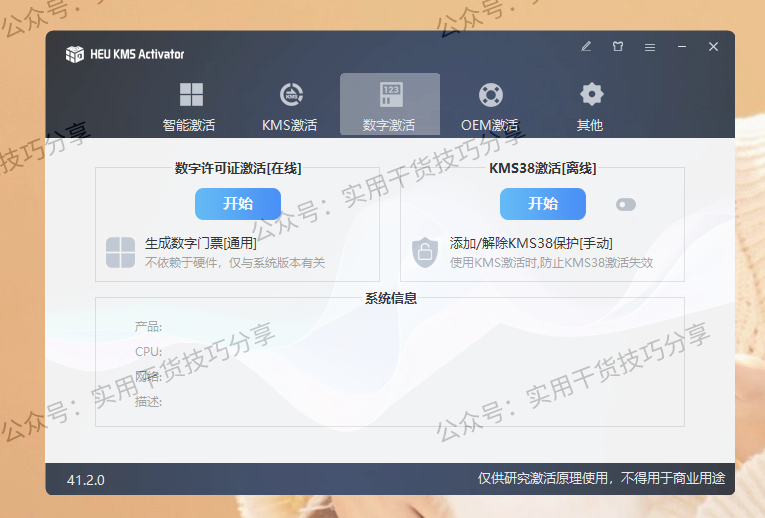
Task: Open the pencil edit icon in title bar
Action: tap(586, 46)
